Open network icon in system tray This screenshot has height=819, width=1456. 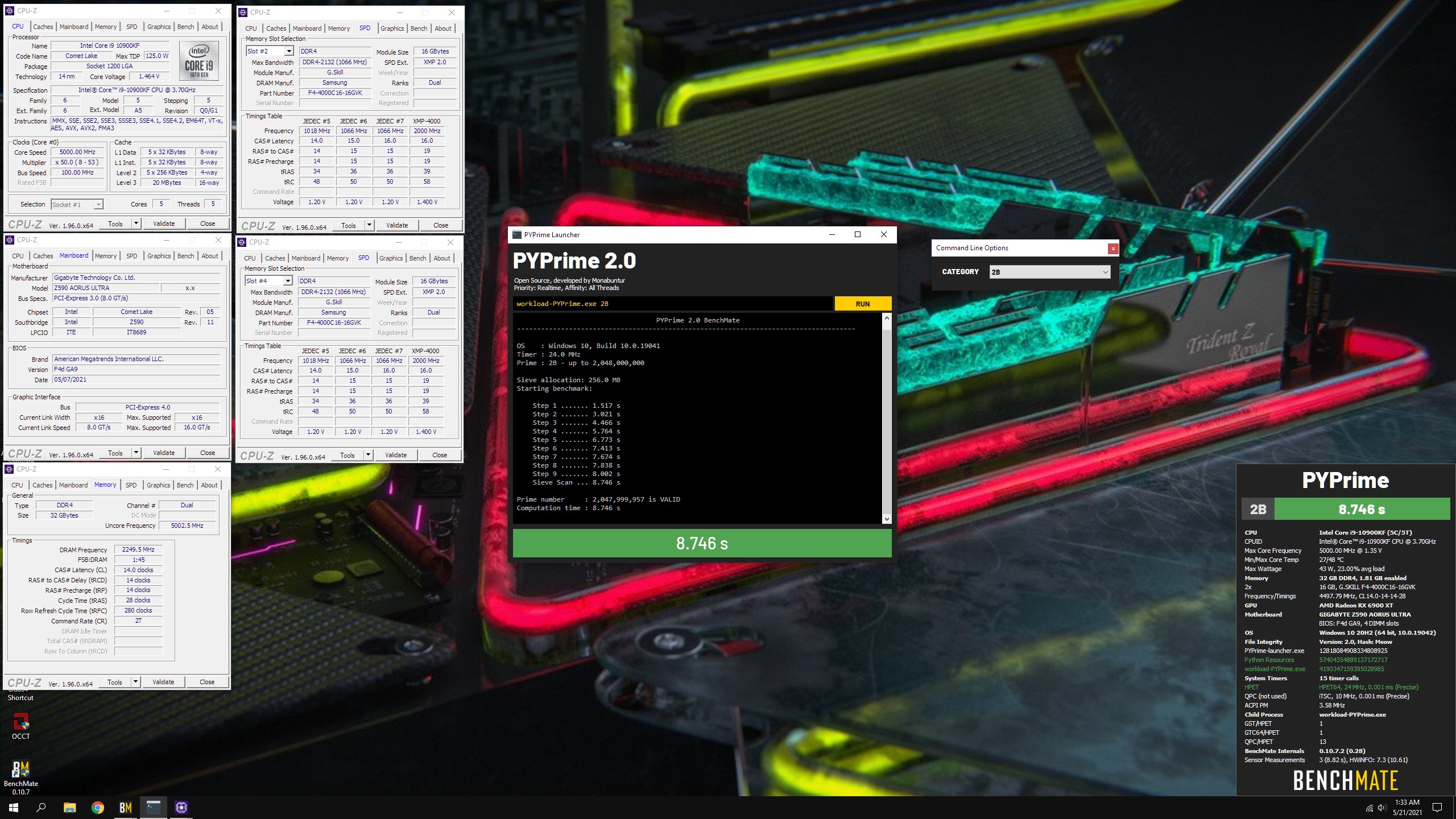(1370, 808)
